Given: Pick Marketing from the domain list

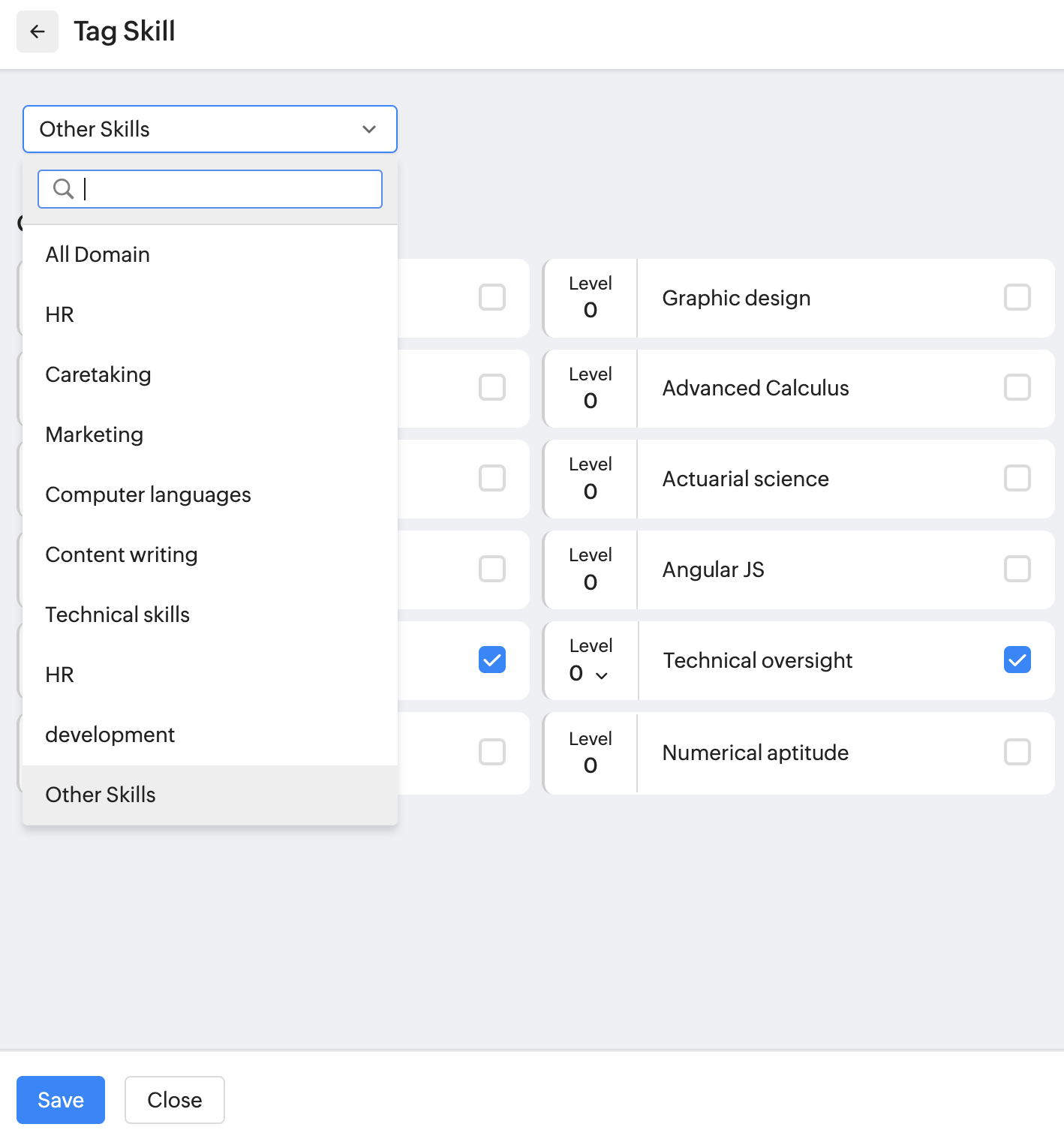Looking at the screenshot, I should point(95,434).
